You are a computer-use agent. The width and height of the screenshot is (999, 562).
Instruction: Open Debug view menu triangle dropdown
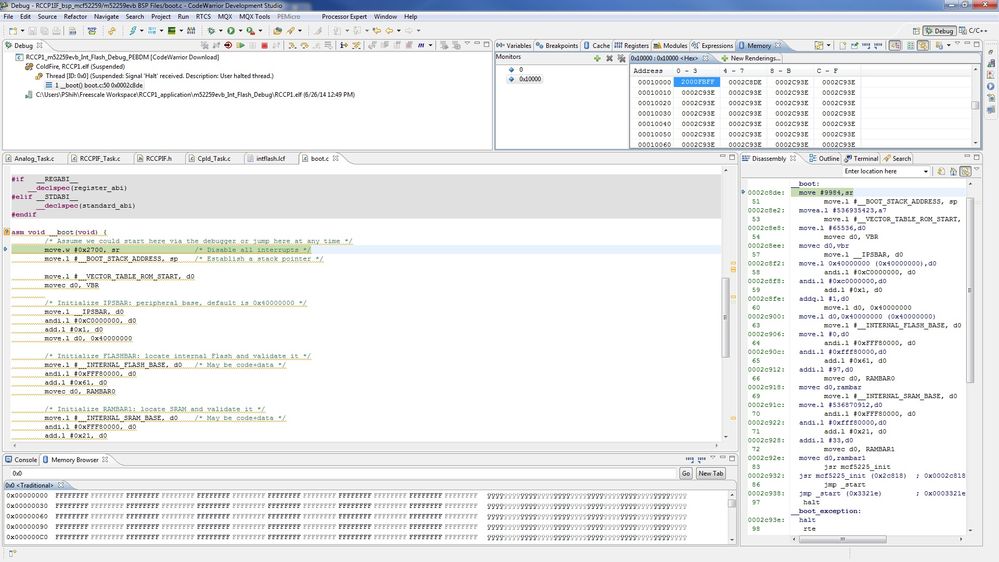coord(467,43)
